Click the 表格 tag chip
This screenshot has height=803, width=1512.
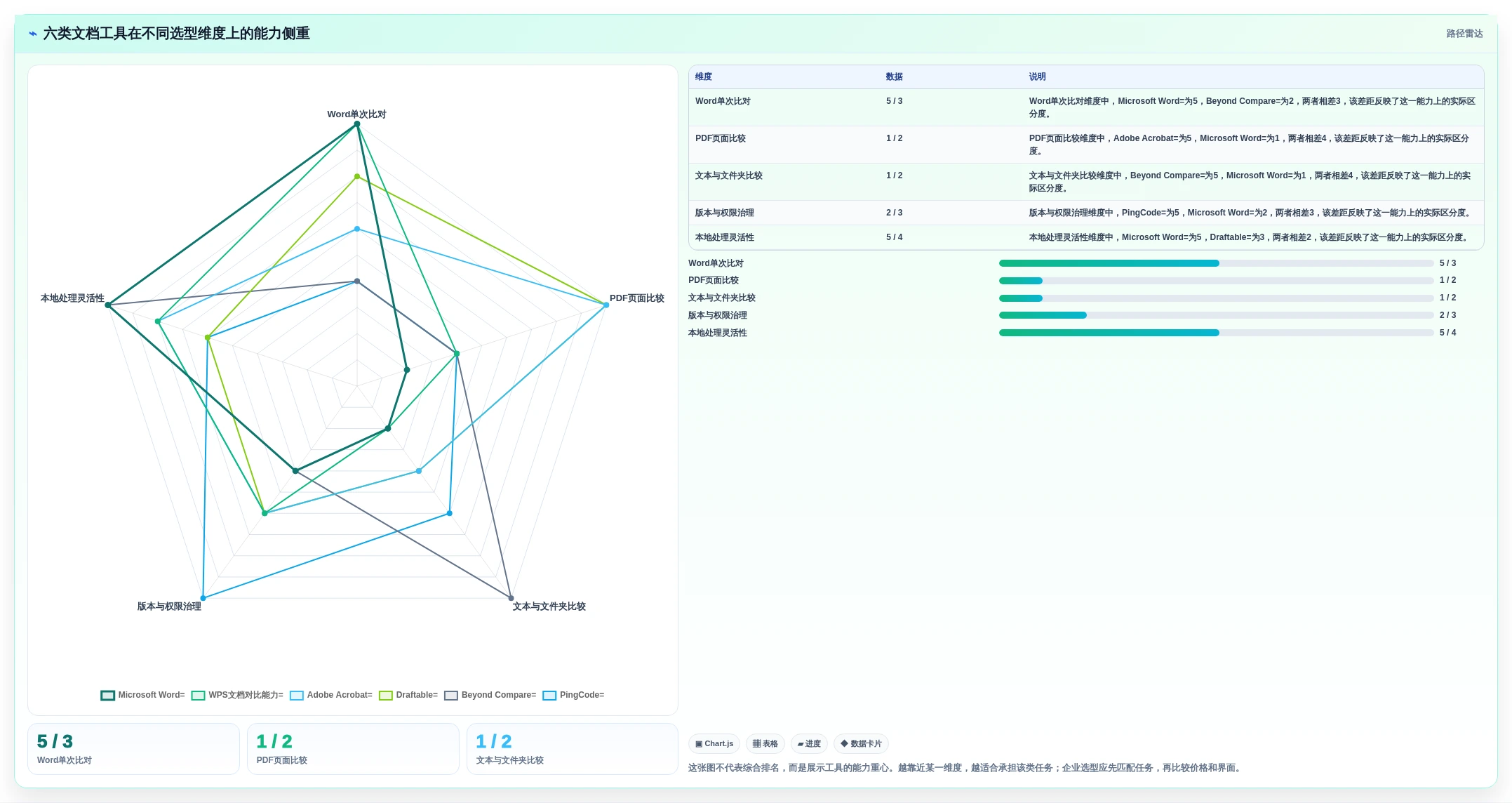coord(765,743)
